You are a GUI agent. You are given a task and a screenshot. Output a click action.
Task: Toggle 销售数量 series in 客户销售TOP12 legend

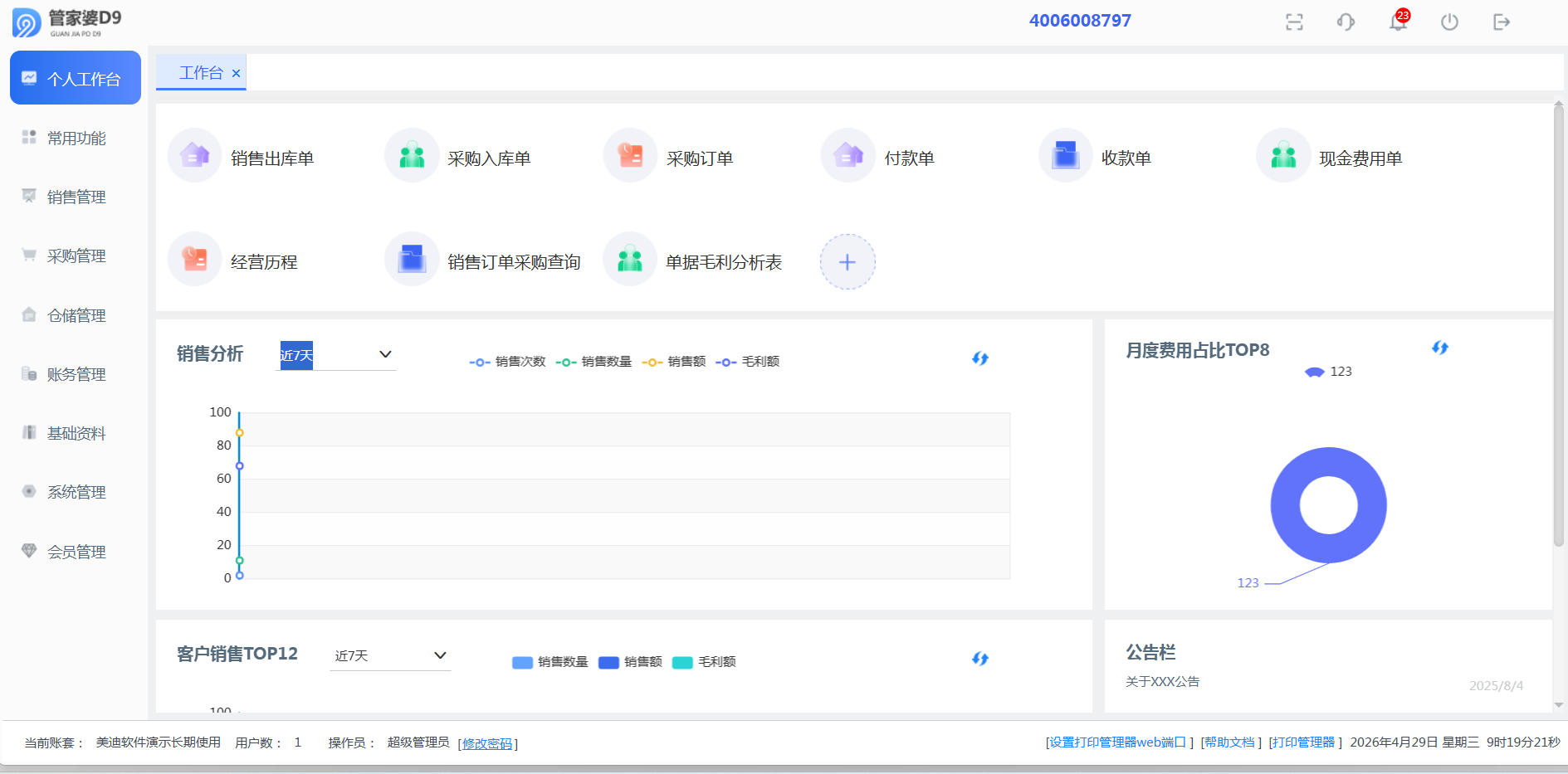tap(550, 662)
